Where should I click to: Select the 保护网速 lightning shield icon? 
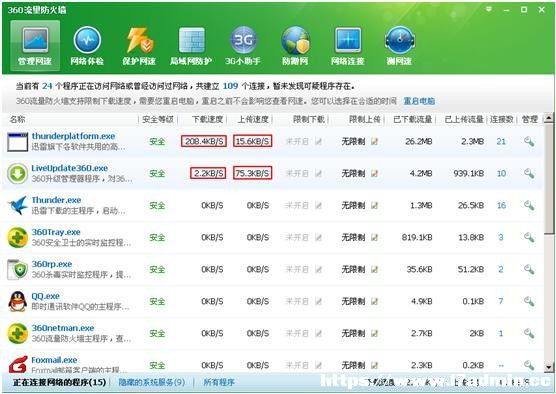pos(139,45)
